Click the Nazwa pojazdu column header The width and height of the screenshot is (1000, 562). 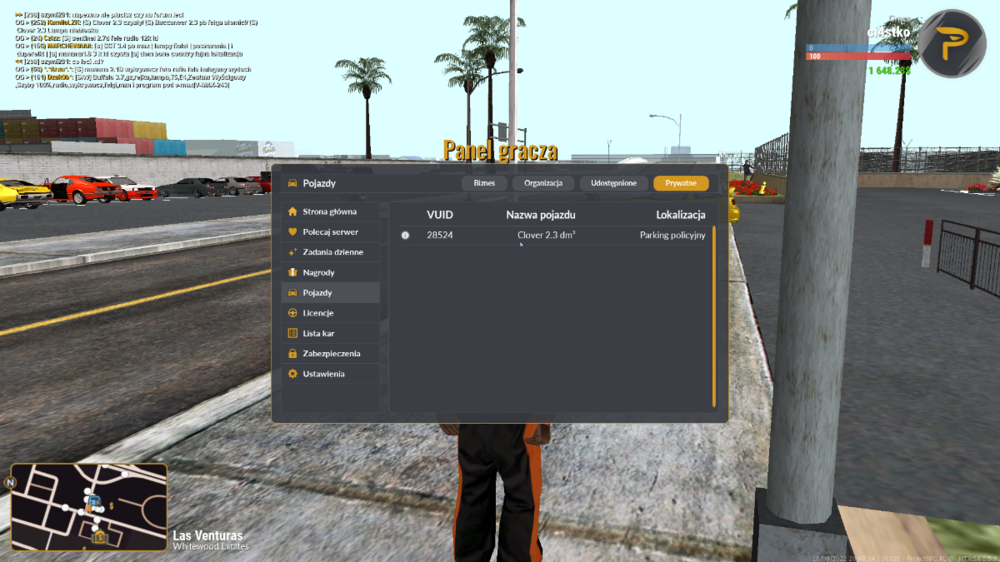click(541, 215)
